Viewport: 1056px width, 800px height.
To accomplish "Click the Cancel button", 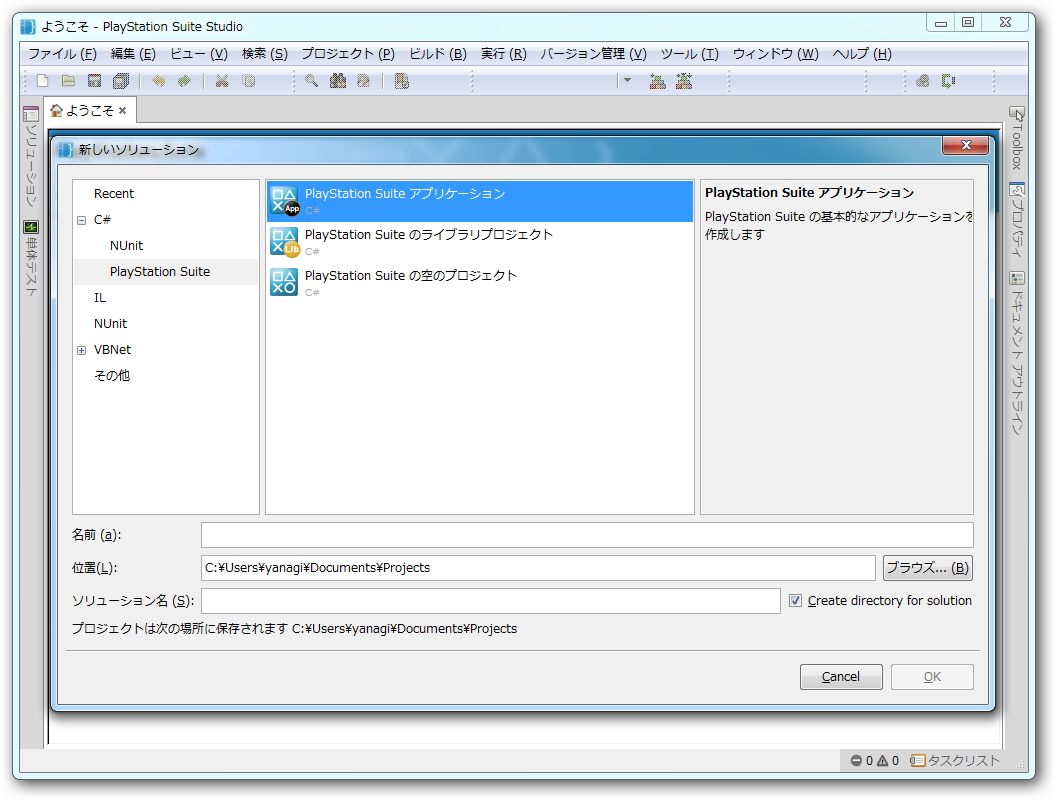I will tap(840, 676).
